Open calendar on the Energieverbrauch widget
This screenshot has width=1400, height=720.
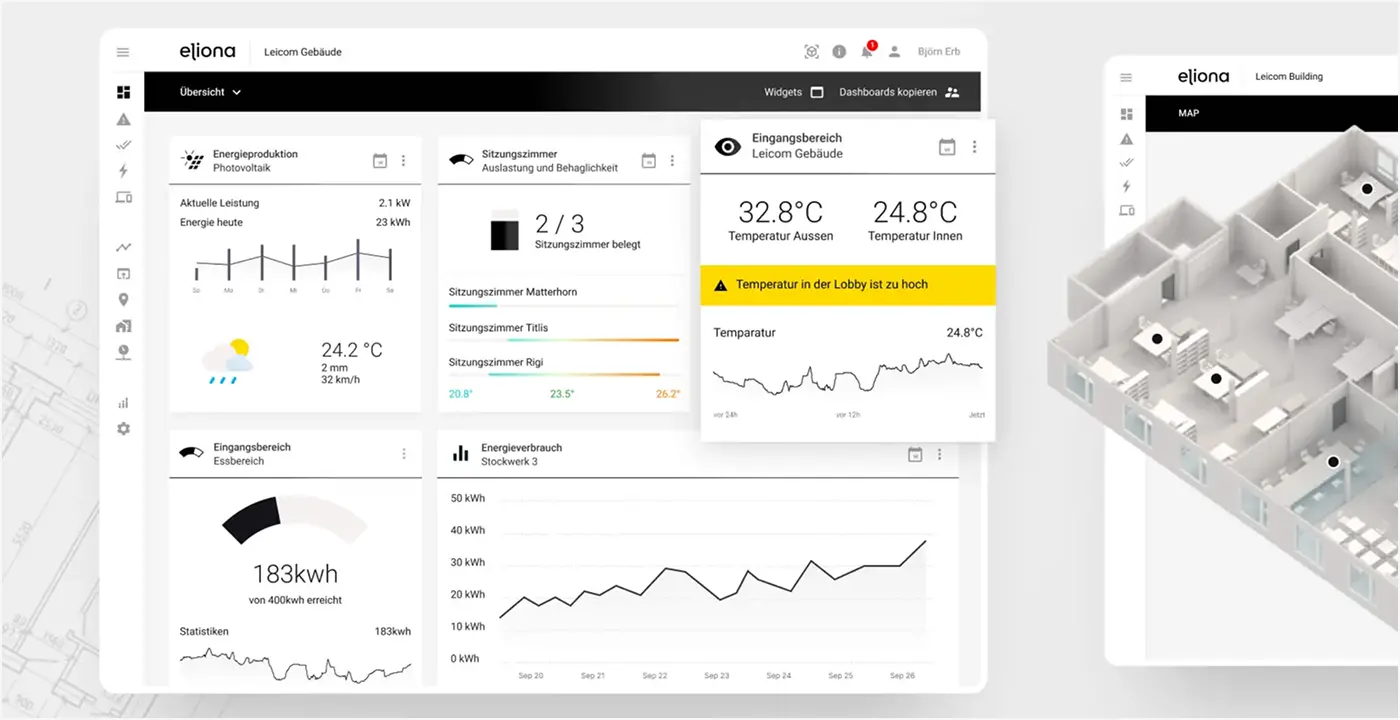point(914,455)
